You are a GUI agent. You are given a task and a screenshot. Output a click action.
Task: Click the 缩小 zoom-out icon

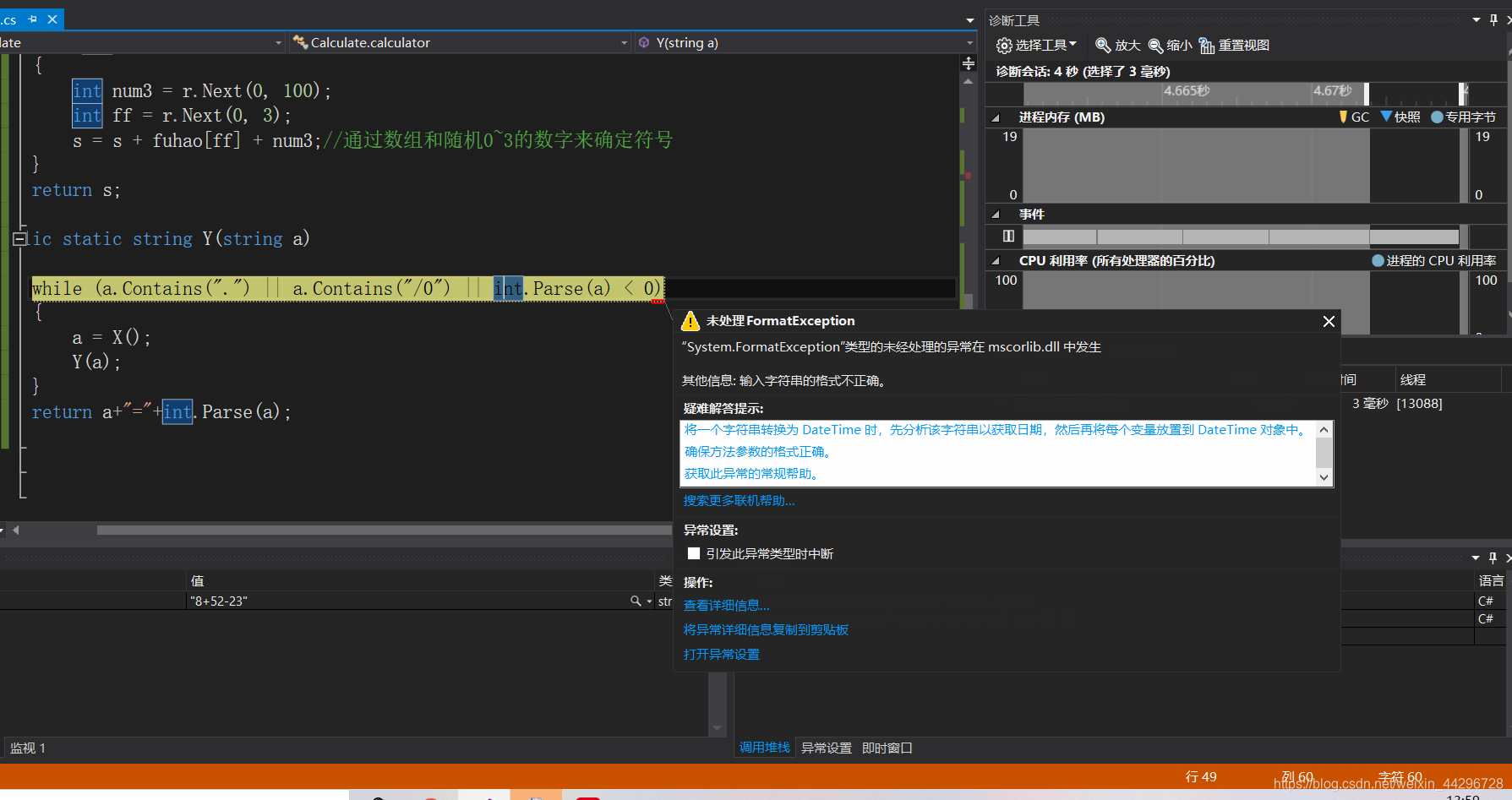1155,46
